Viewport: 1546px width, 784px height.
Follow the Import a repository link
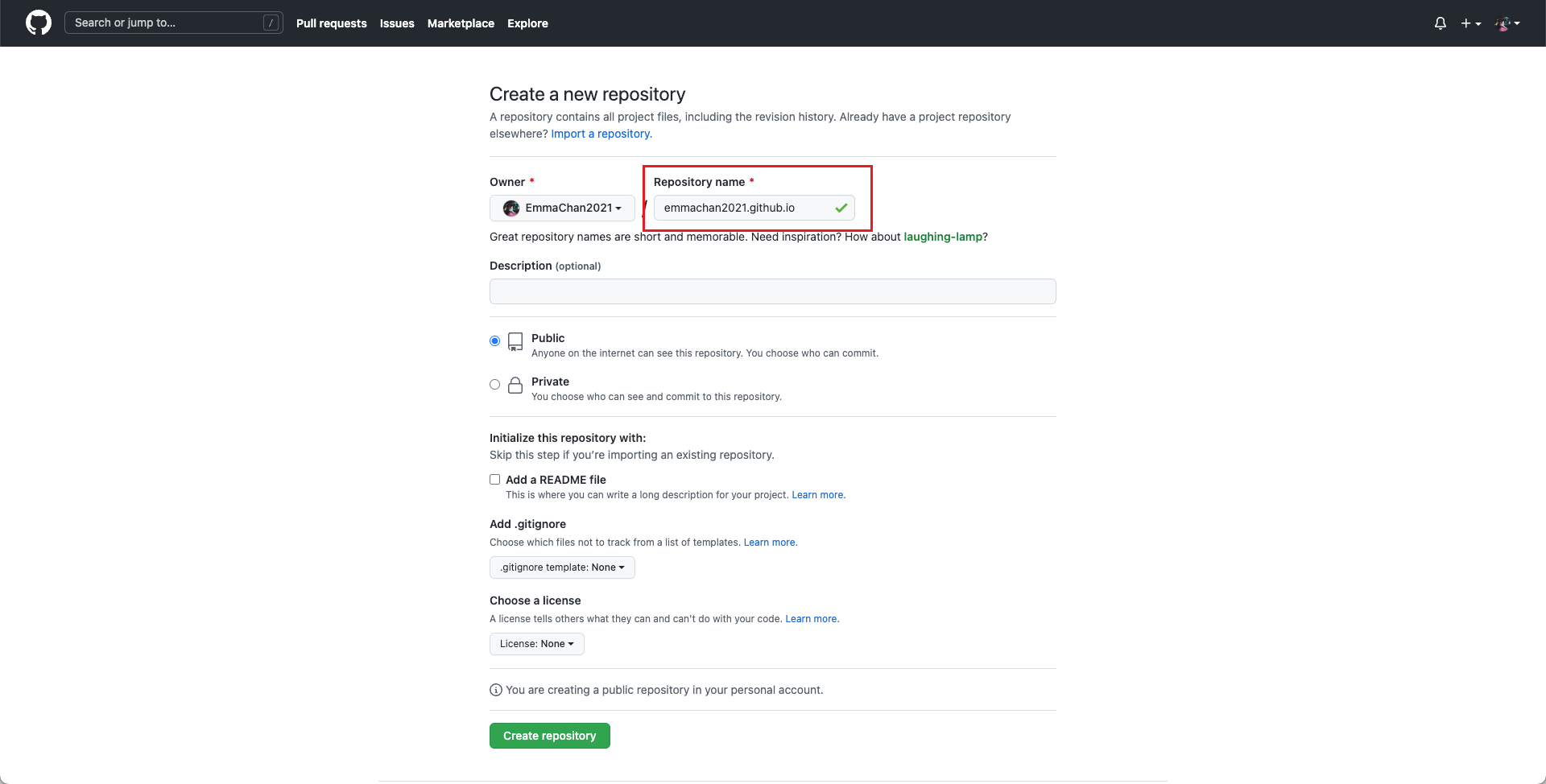click(601, 134)
